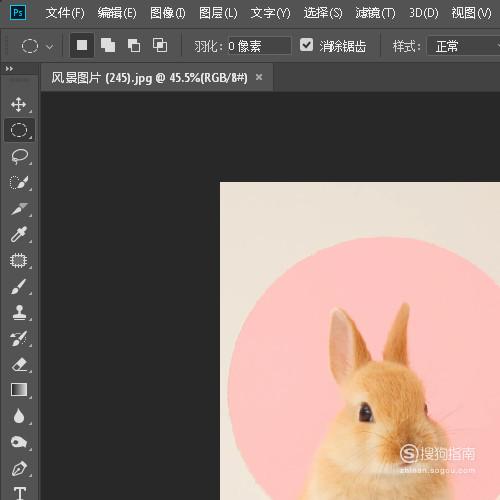The width and height of the screenshot is (500, 500).
Task: Select the Sponge tool icon
Action: [x=19, y=442]
